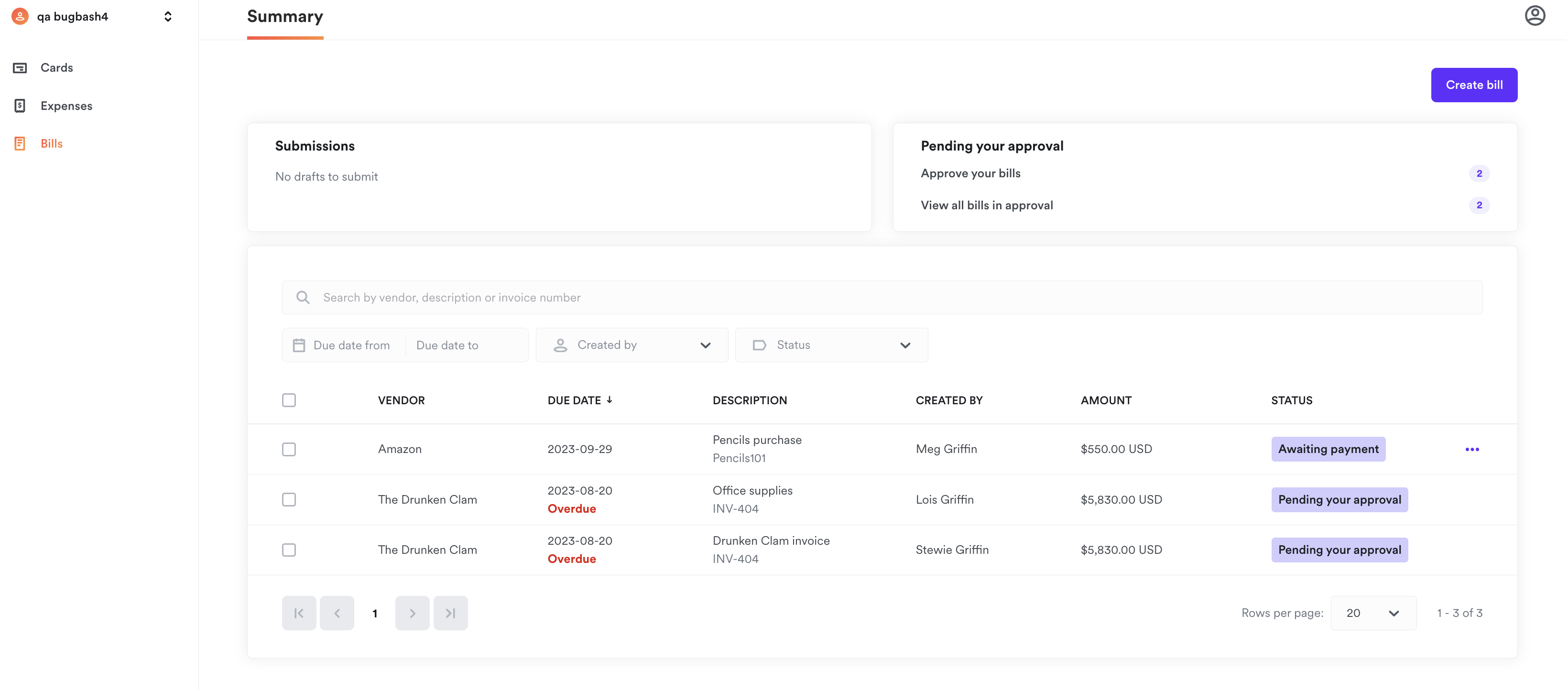Open the Status filter dropdown
The width and height of the screenshot is (1568, 690).
[x=831, y=345]
